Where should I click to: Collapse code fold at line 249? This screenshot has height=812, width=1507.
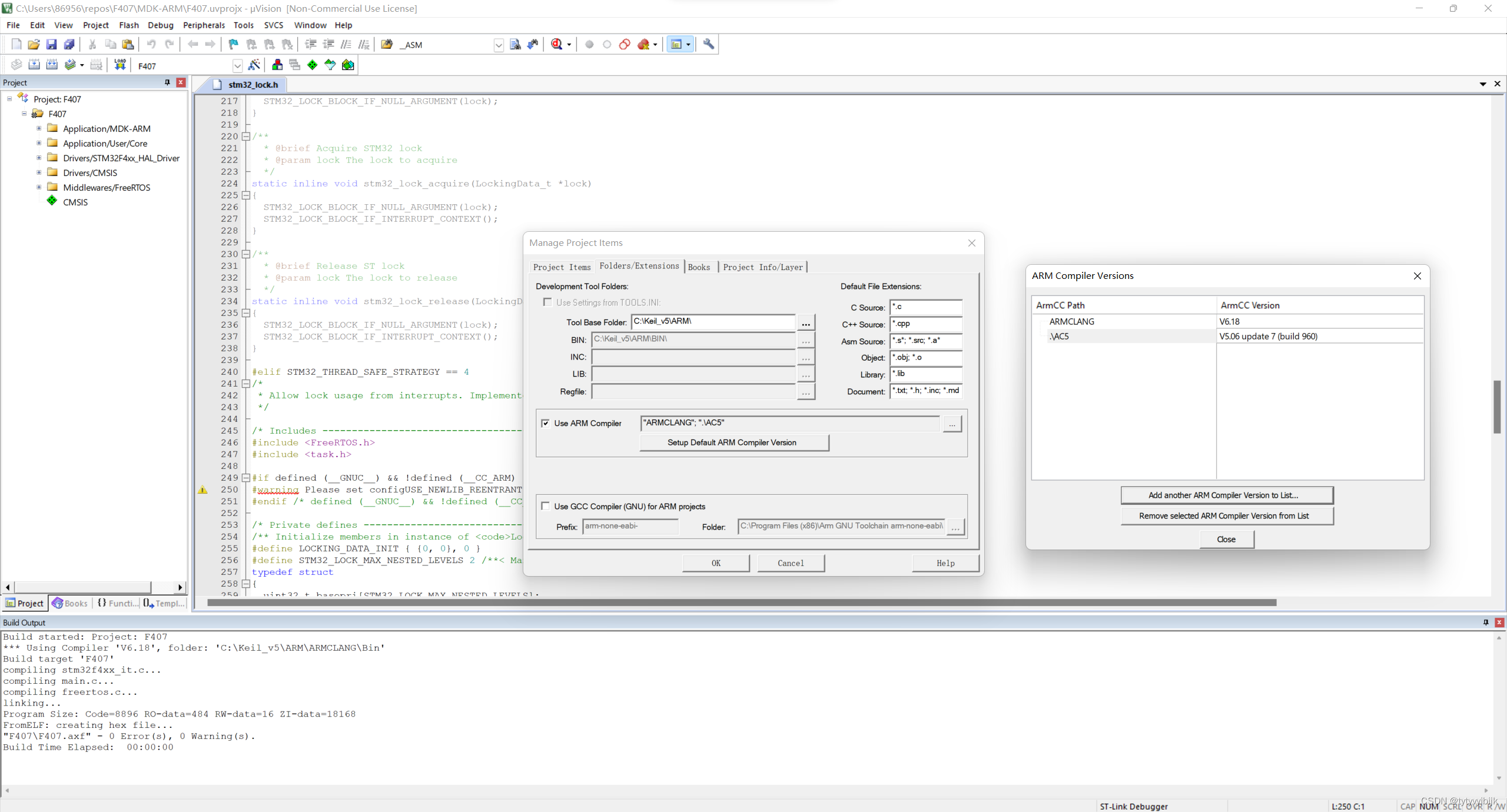(246, 478)
